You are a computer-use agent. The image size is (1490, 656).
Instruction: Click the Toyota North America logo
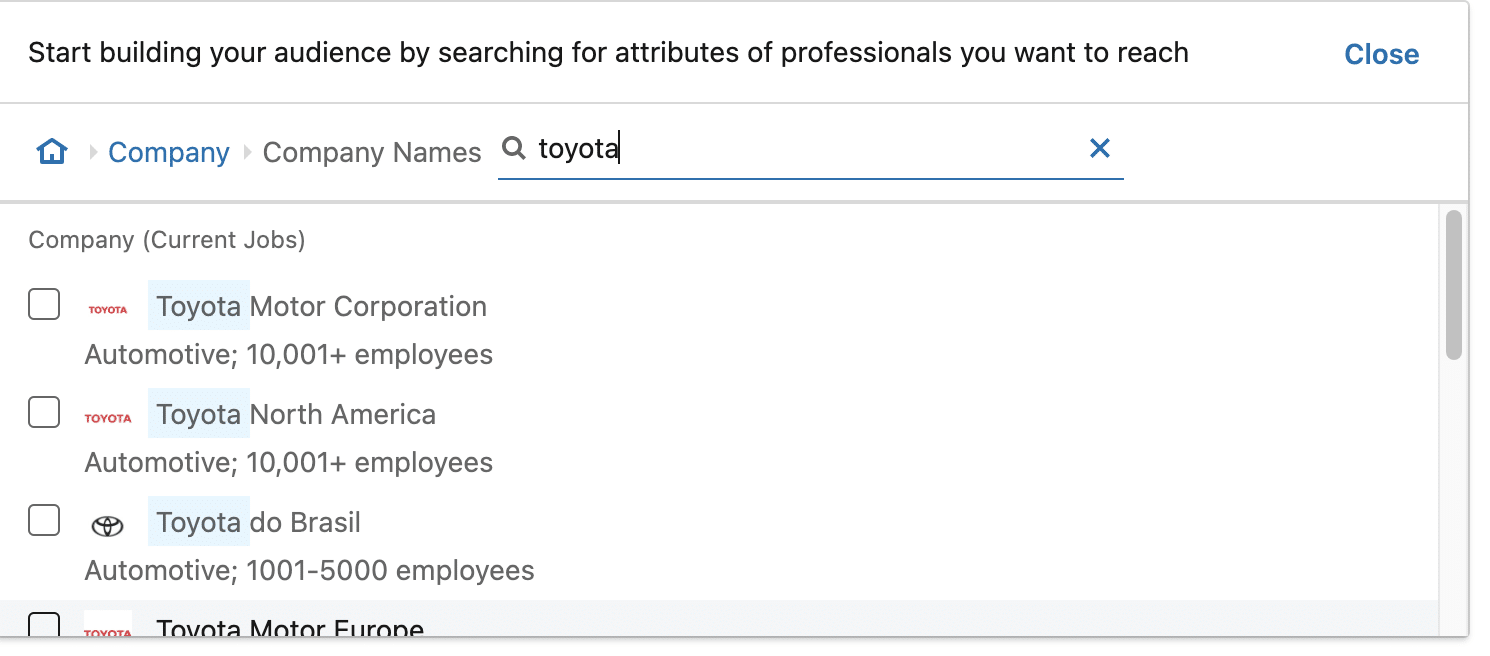click(108, 417)
